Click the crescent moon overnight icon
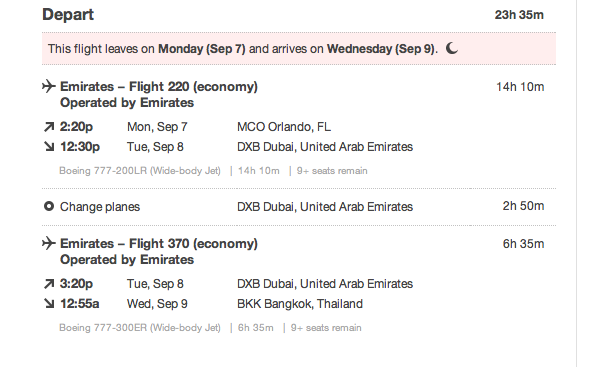The image size is (596, 367). pos(452,48)
